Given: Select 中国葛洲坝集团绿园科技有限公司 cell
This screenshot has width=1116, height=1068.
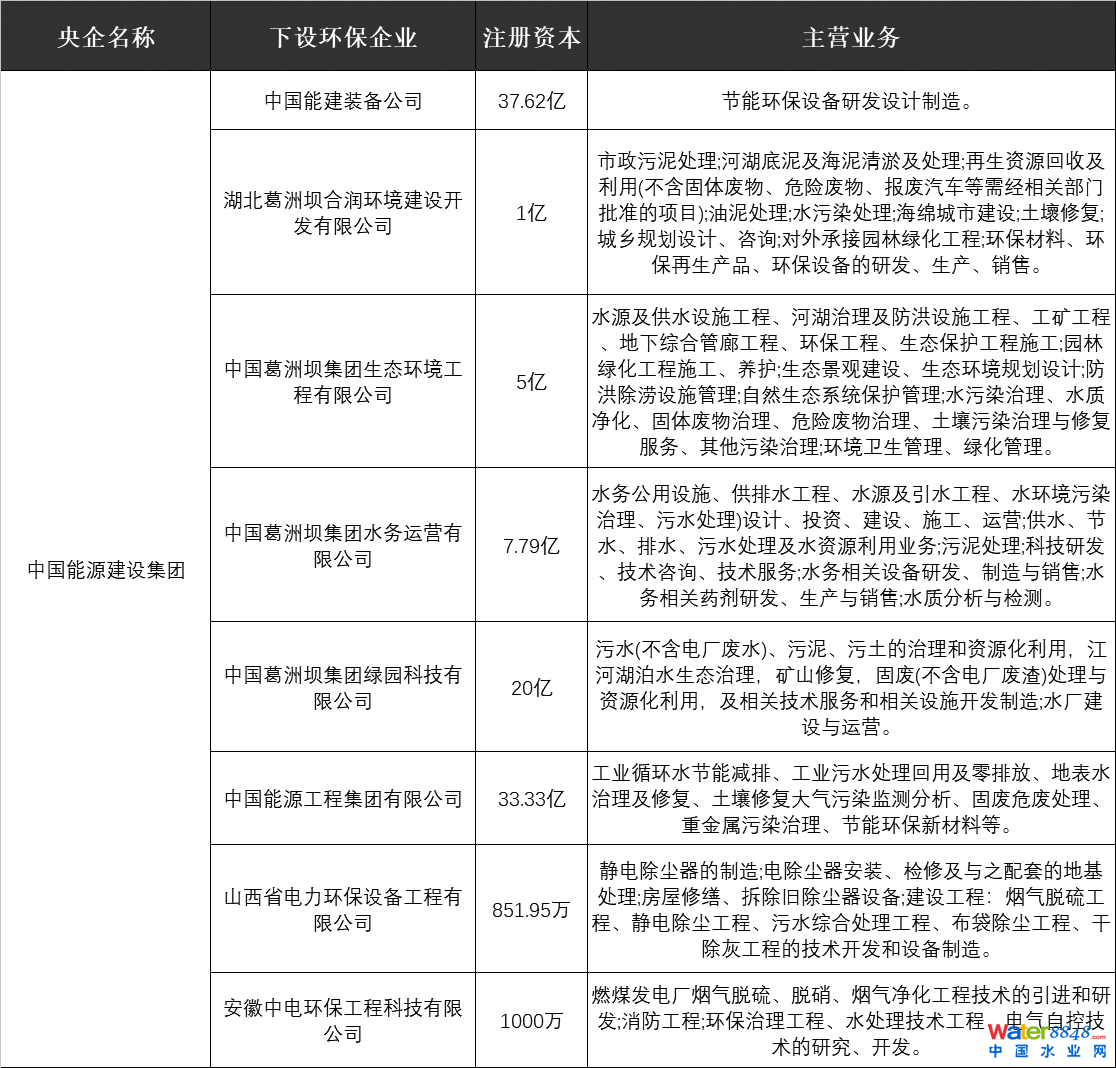Looking at the screenshot, I should coord(343,688).
